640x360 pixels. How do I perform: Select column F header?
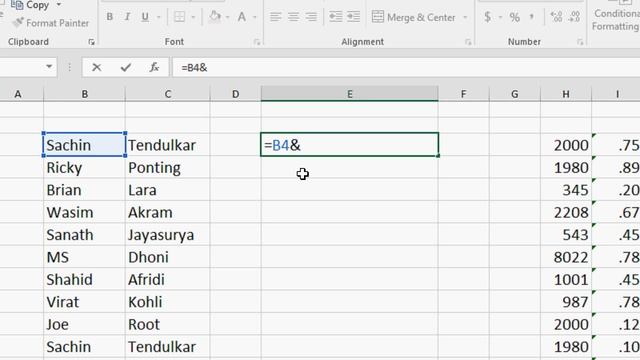pos(463,94)
